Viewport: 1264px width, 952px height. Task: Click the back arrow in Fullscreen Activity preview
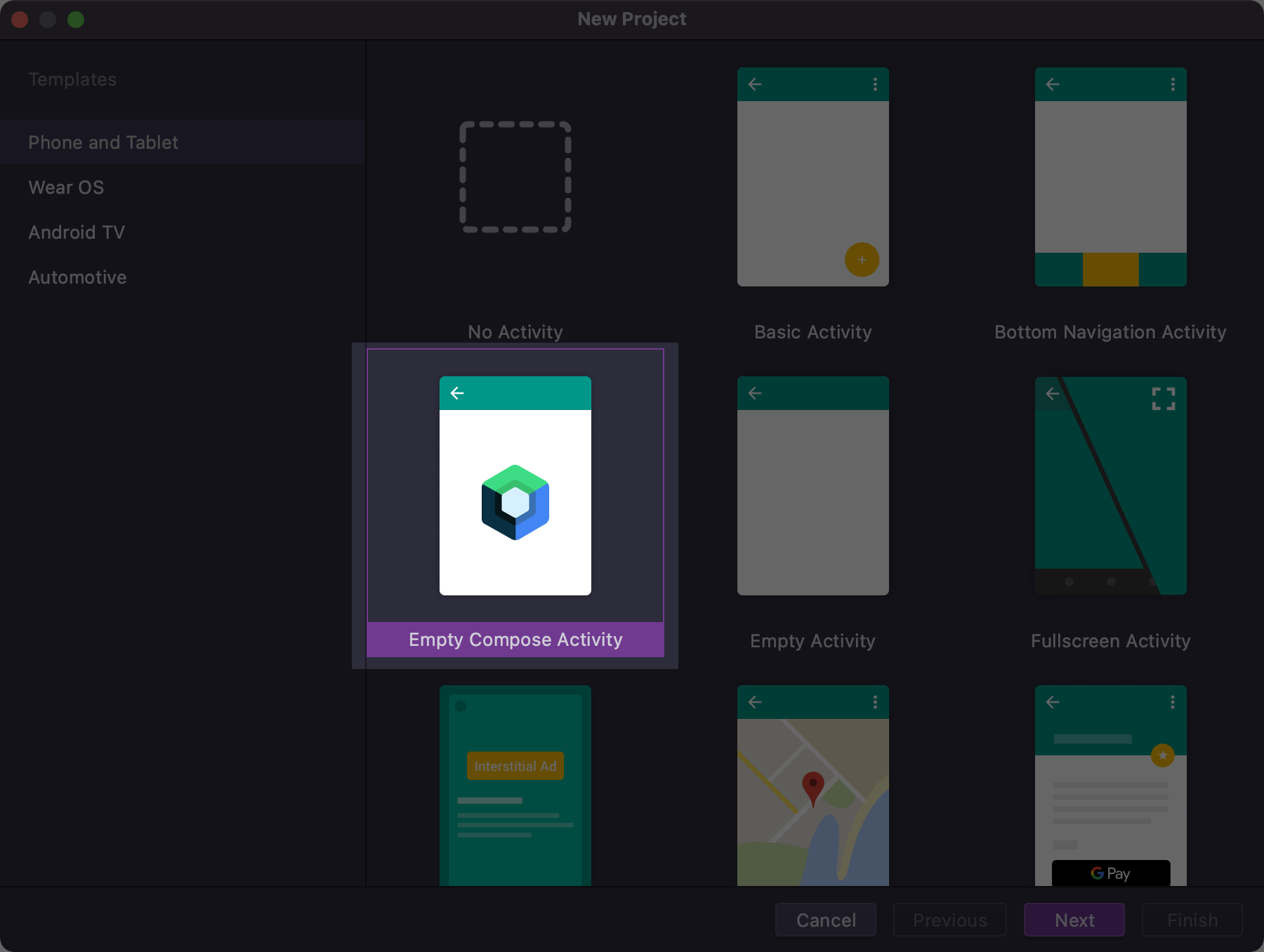pos(1053,393)
